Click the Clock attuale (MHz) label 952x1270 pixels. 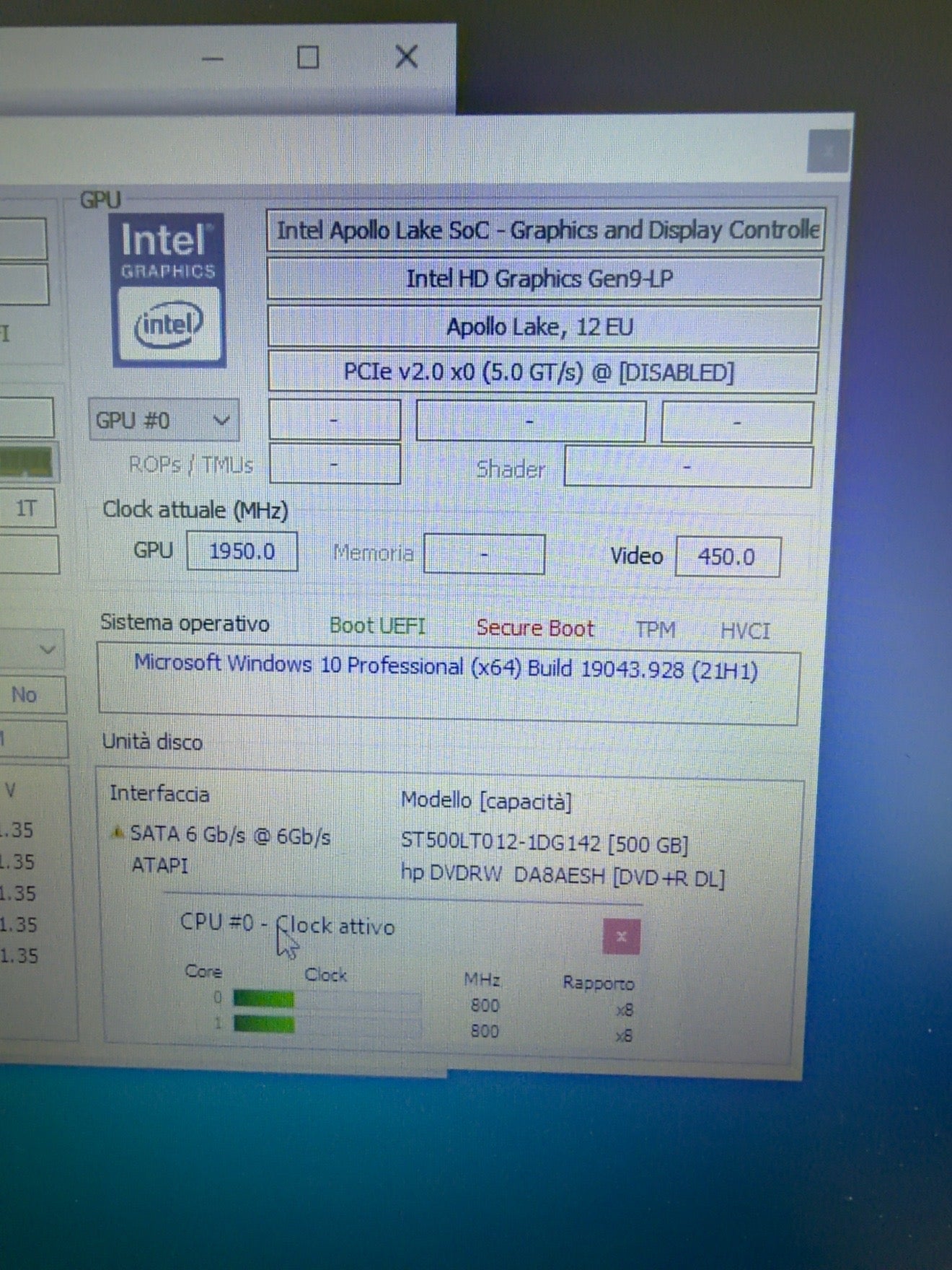click(x=195, y=510)
